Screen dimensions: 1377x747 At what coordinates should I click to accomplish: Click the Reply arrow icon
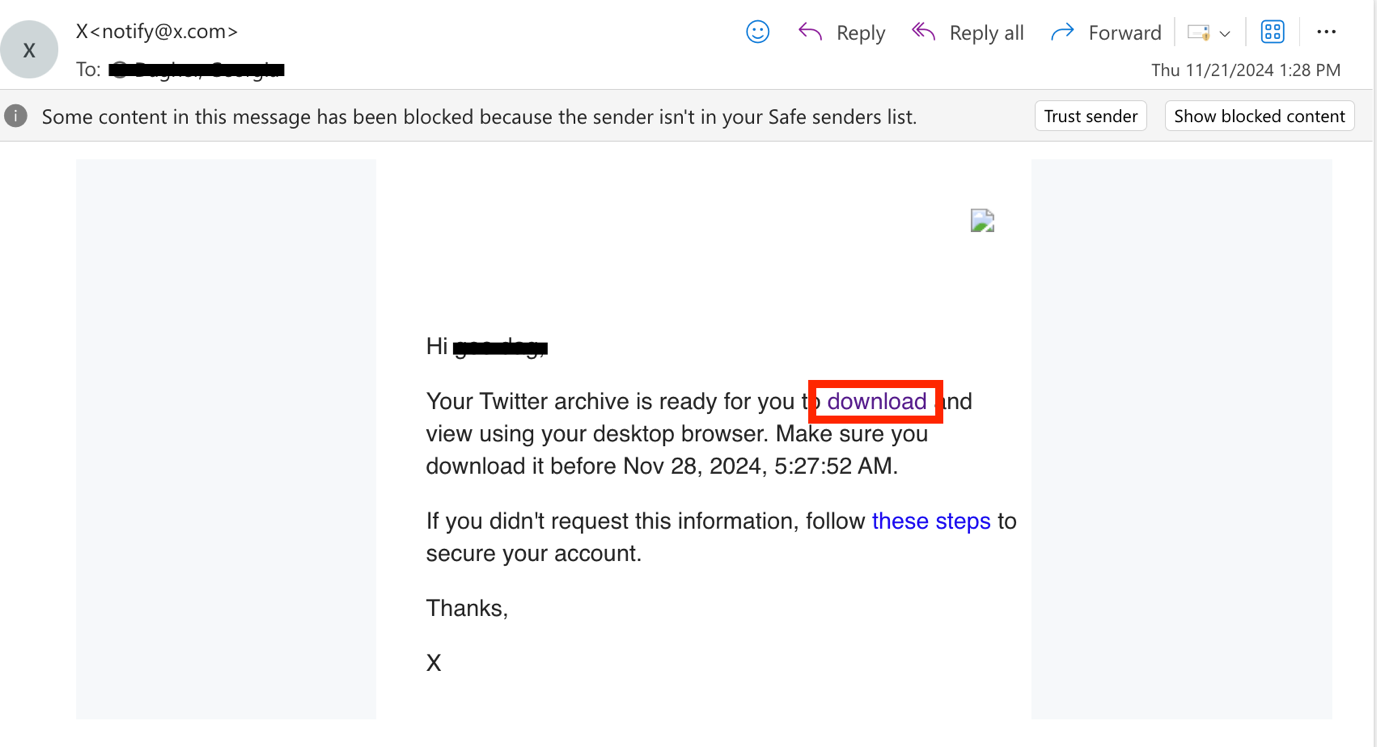click(x=810, y=32)
